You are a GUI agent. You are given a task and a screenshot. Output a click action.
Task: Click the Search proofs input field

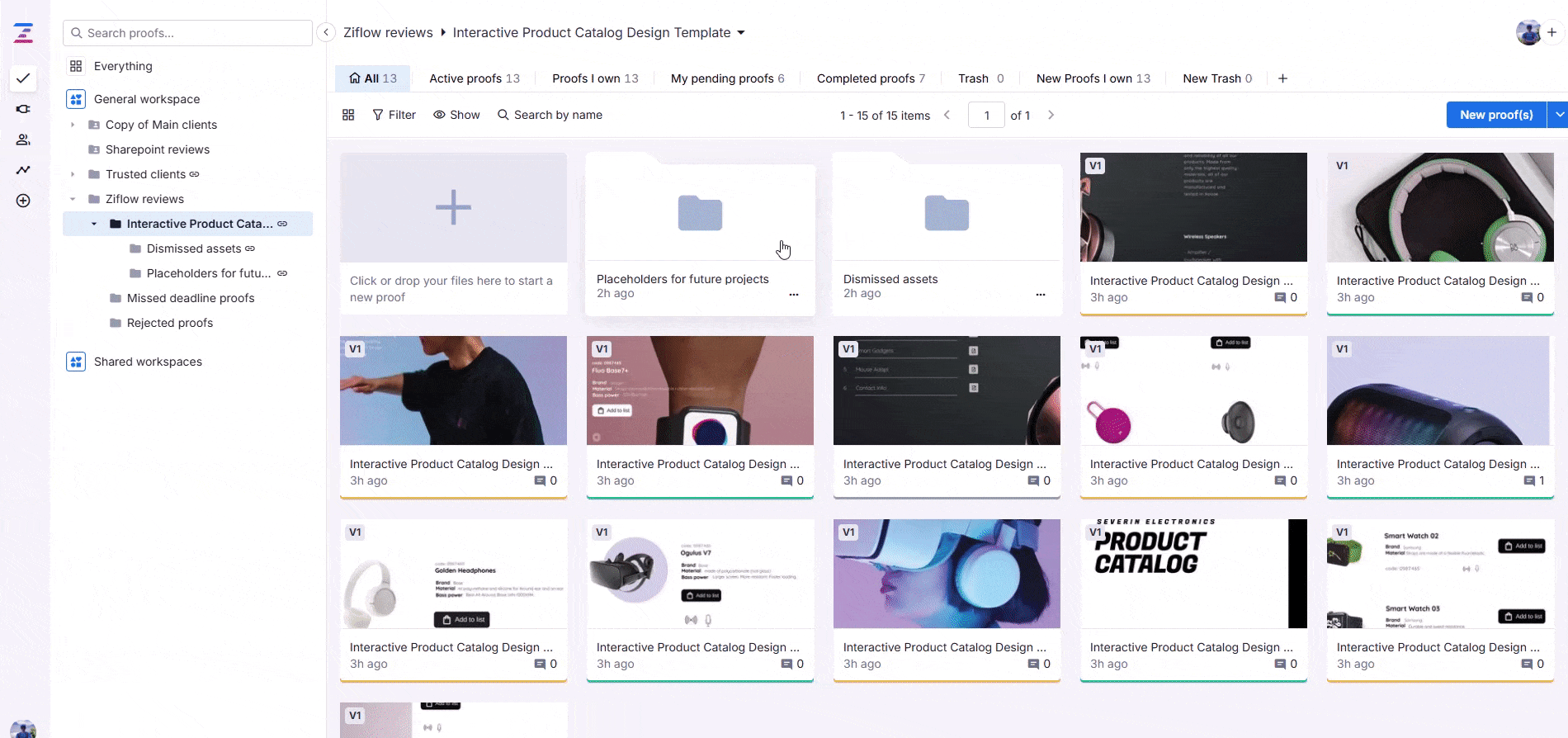pos(187,33)
